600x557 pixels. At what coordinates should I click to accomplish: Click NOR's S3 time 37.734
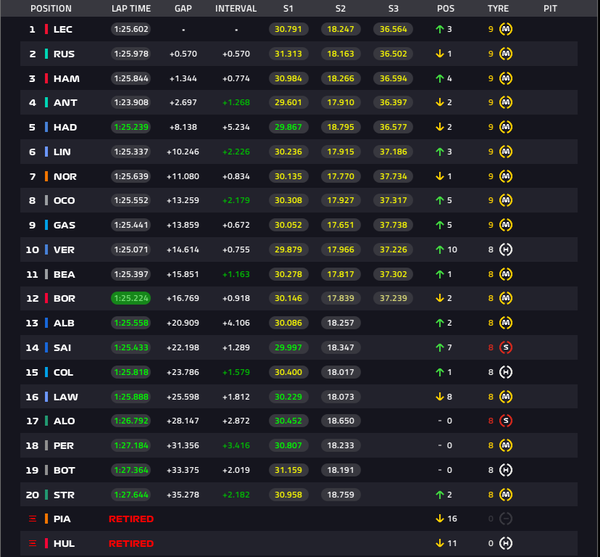click(x=393, y=176)
